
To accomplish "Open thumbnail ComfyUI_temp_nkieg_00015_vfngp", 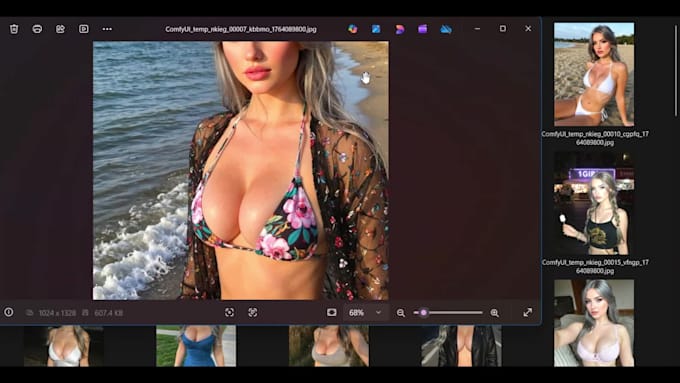I will [594, 203].
